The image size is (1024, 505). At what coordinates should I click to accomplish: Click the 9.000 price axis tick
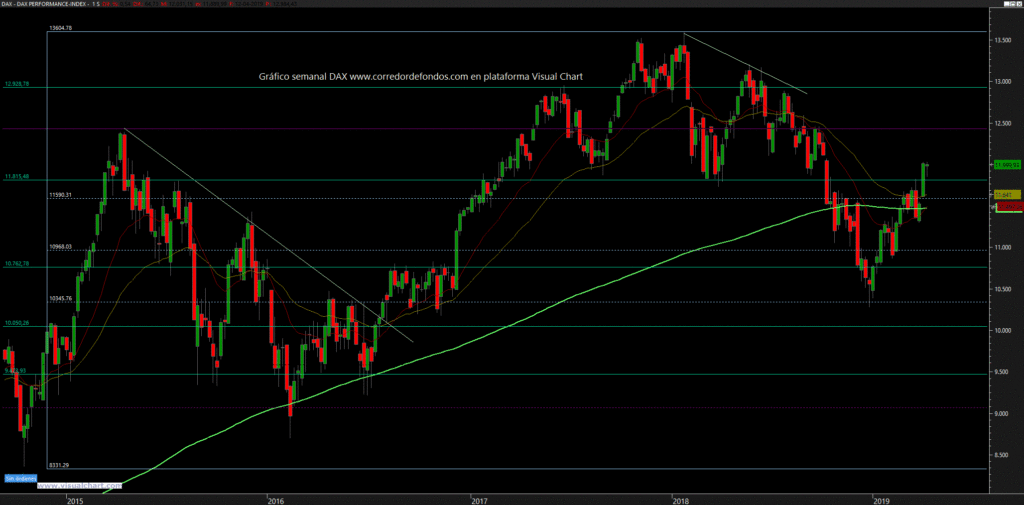tap(1003, 414)
